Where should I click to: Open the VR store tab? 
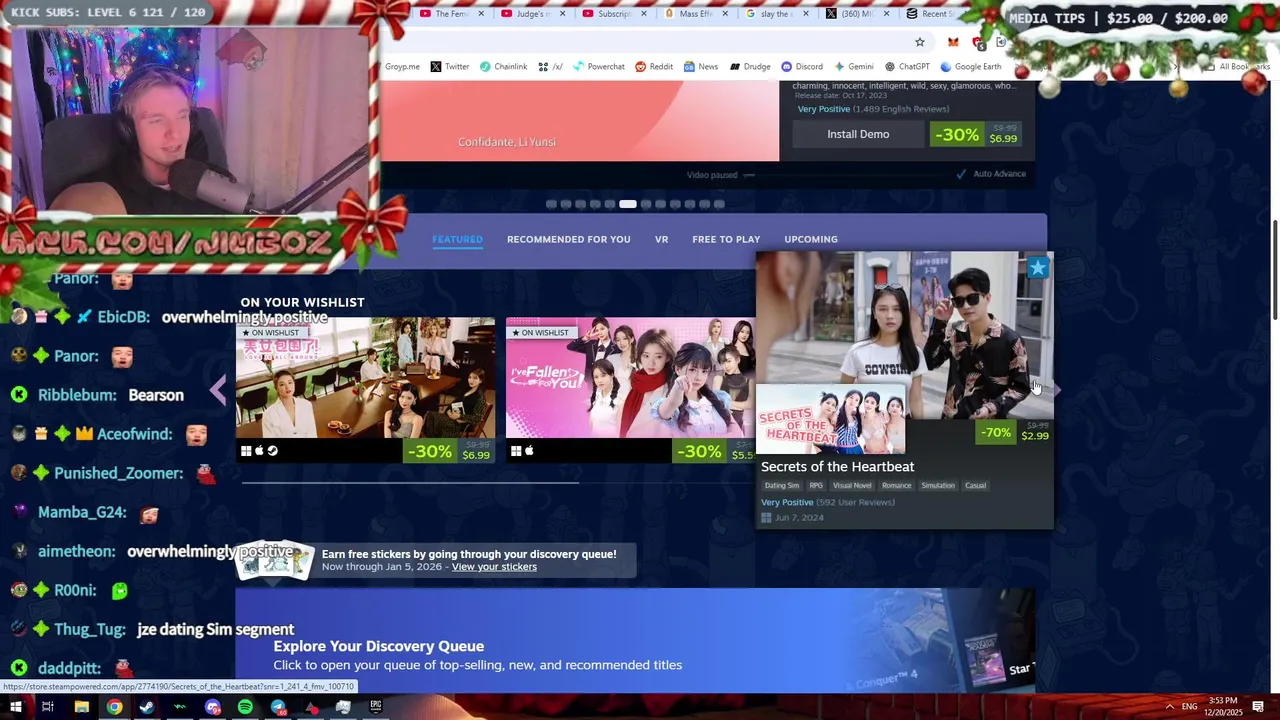(x=661, y=239)
